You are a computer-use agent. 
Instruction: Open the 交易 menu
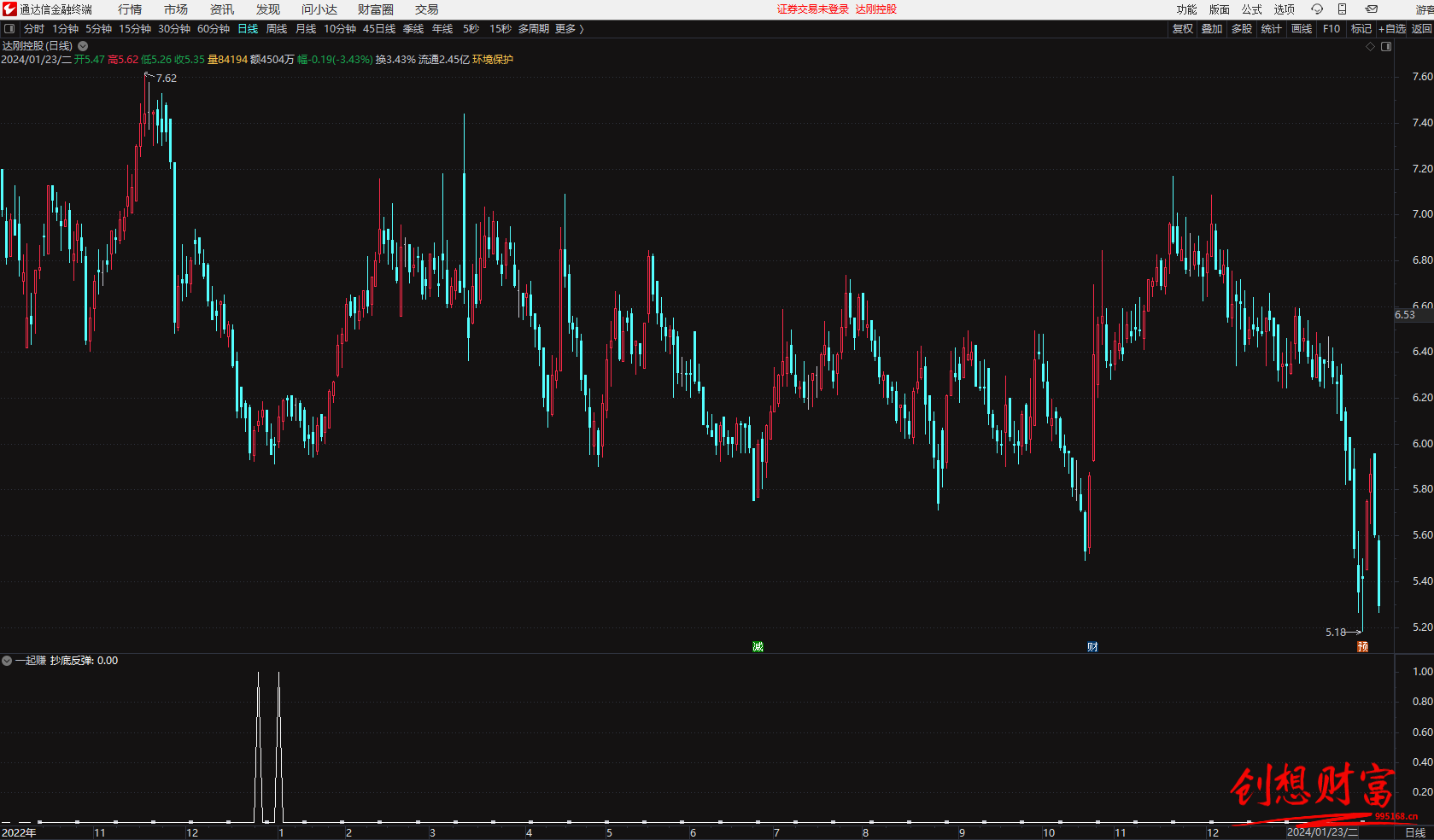tap(427, 9)
